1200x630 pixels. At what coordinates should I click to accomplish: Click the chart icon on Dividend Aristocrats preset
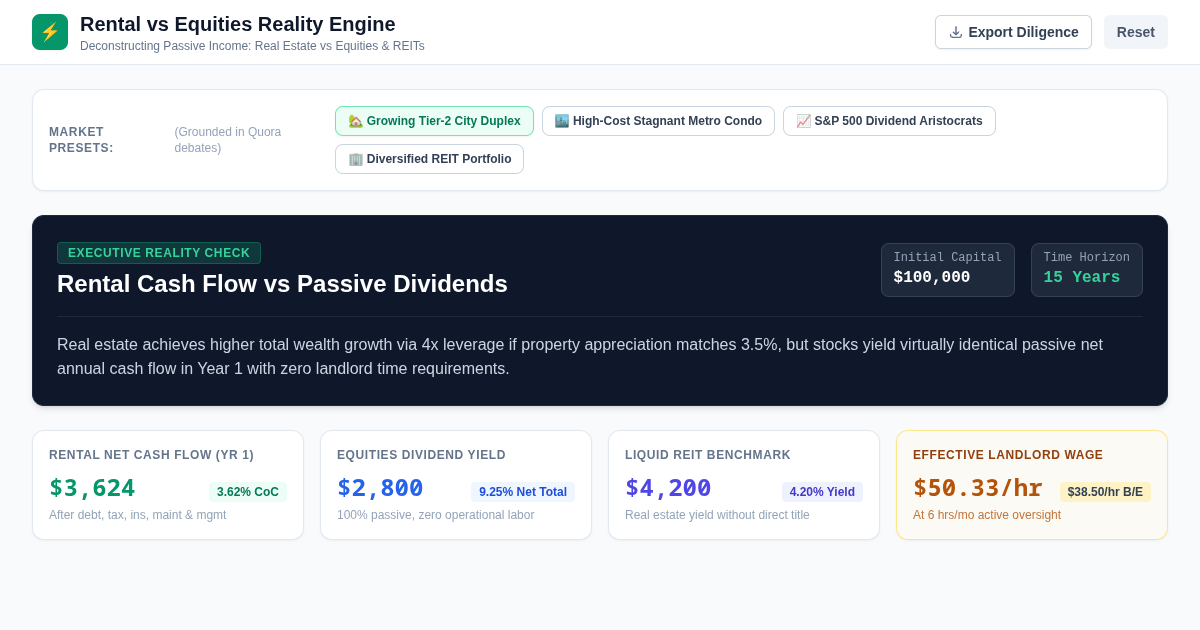pos(803,121)
